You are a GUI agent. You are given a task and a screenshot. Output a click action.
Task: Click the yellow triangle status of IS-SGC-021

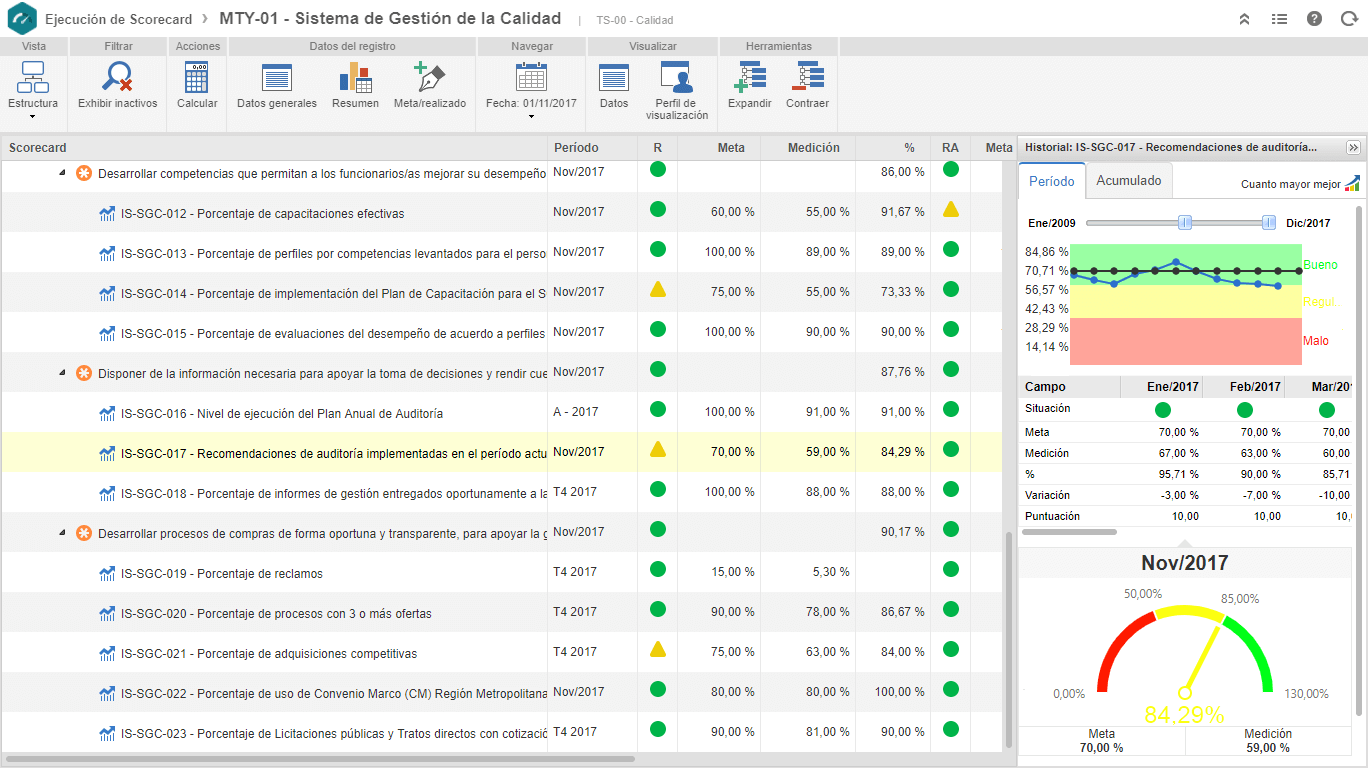[657, 650]
